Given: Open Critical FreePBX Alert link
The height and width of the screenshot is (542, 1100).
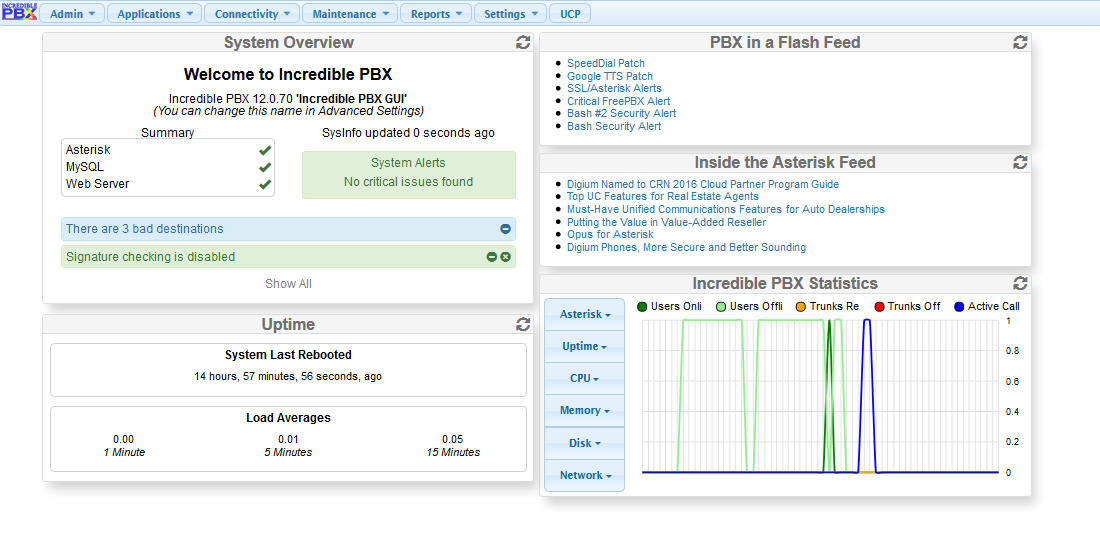Looking at the screenshot, I should click(619, 101).
